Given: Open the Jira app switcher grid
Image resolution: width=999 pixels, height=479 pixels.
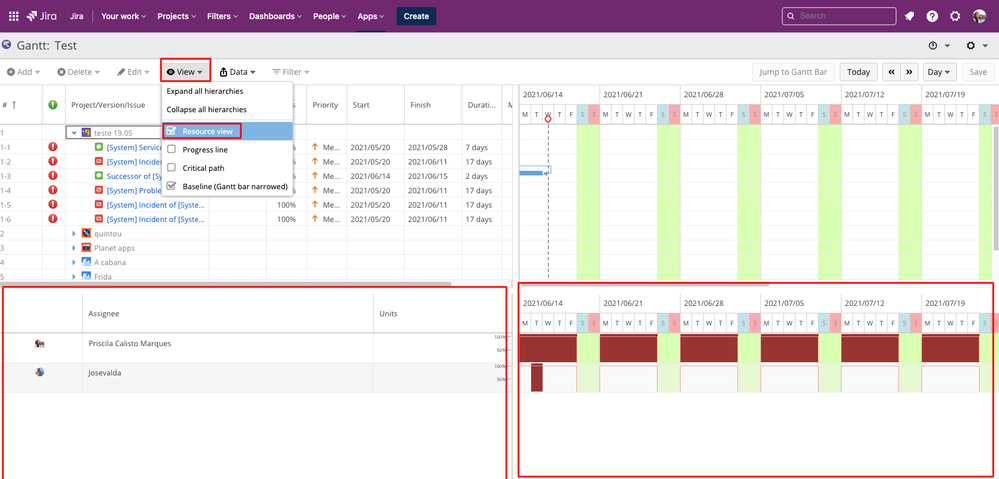Looking at the screenshot, I should click(x=13, y=17).
